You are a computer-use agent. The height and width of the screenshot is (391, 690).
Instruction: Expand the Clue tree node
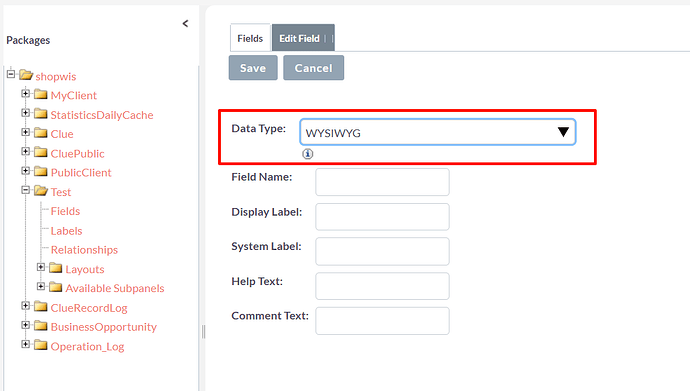click(x=26, y=132)
